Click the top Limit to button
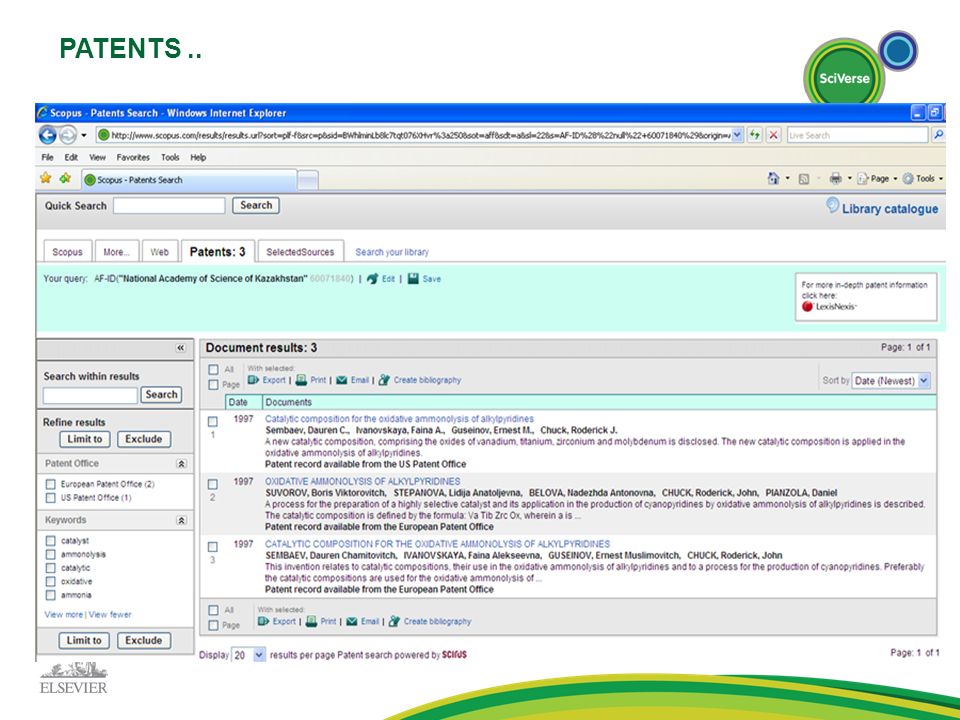This screenshot has width=960, height=720. click(85, 439)
